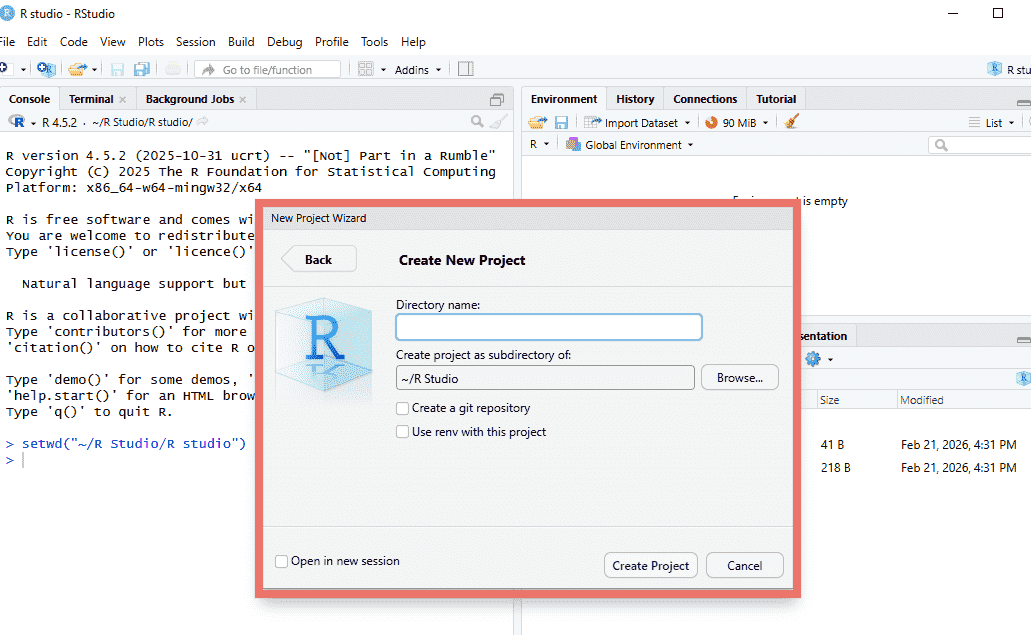Select the Background Jobs tab
Viewport: 1031px width, 635px height.
[x=189, y=99]
